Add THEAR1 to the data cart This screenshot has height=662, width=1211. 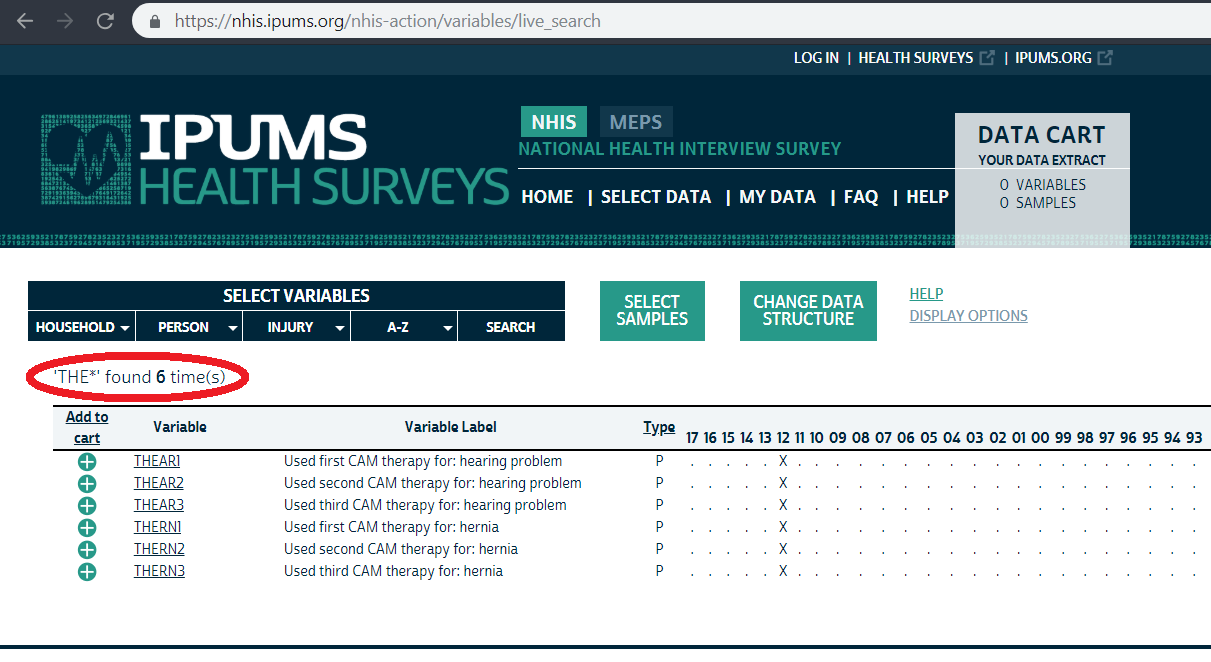87,460
